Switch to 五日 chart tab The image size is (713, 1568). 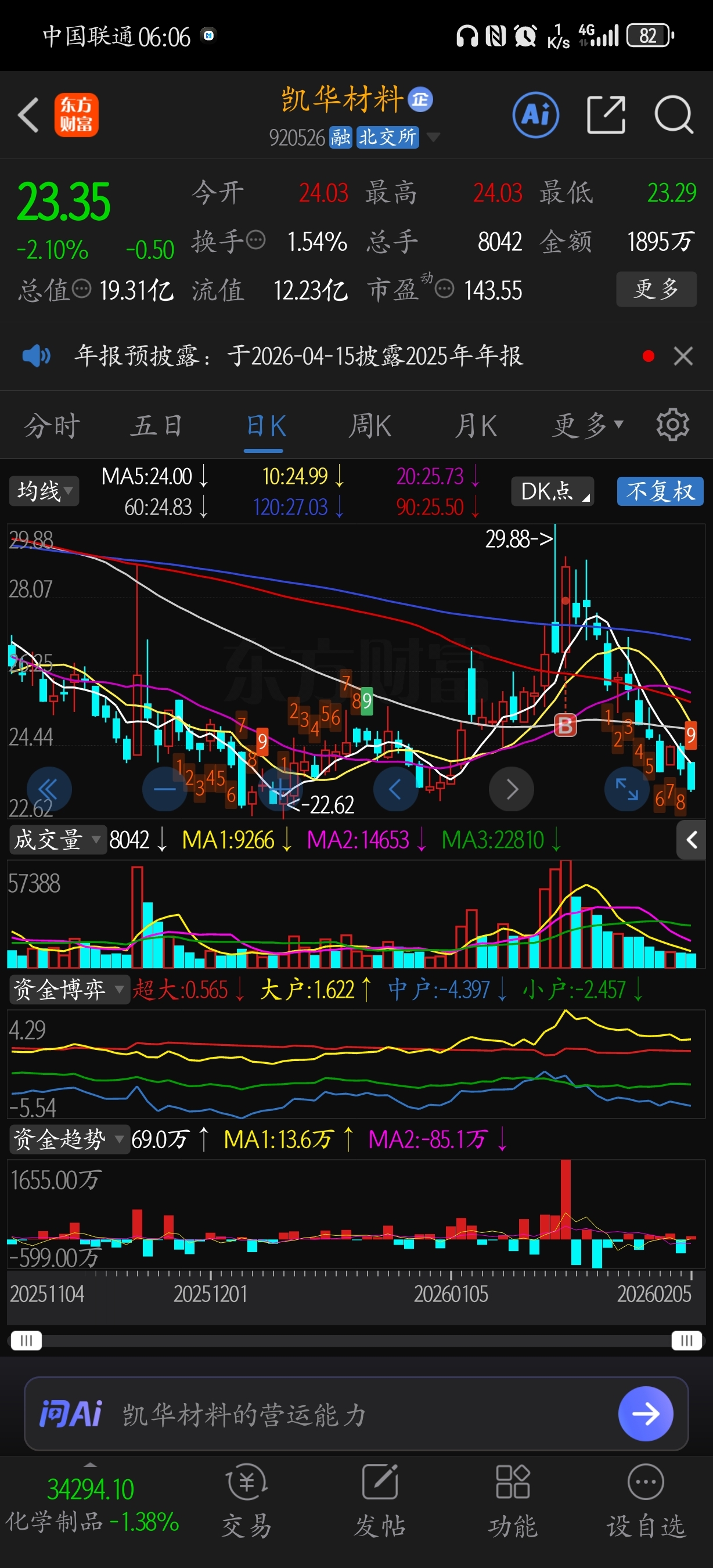click(157, 426)
